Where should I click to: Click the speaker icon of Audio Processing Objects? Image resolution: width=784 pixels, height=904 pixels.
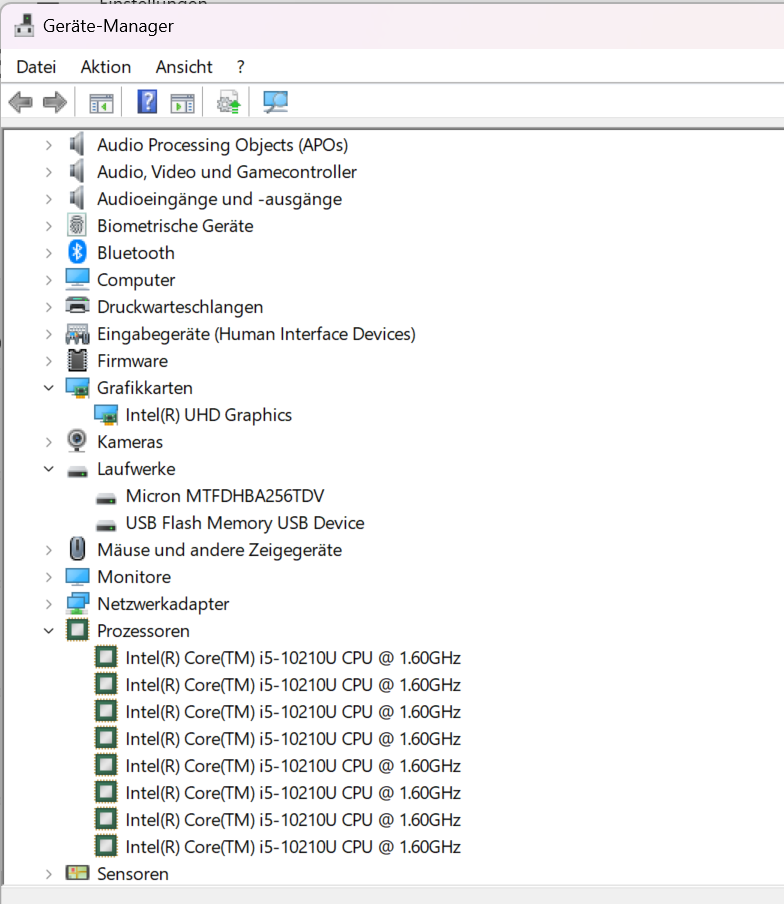[76, 144]
